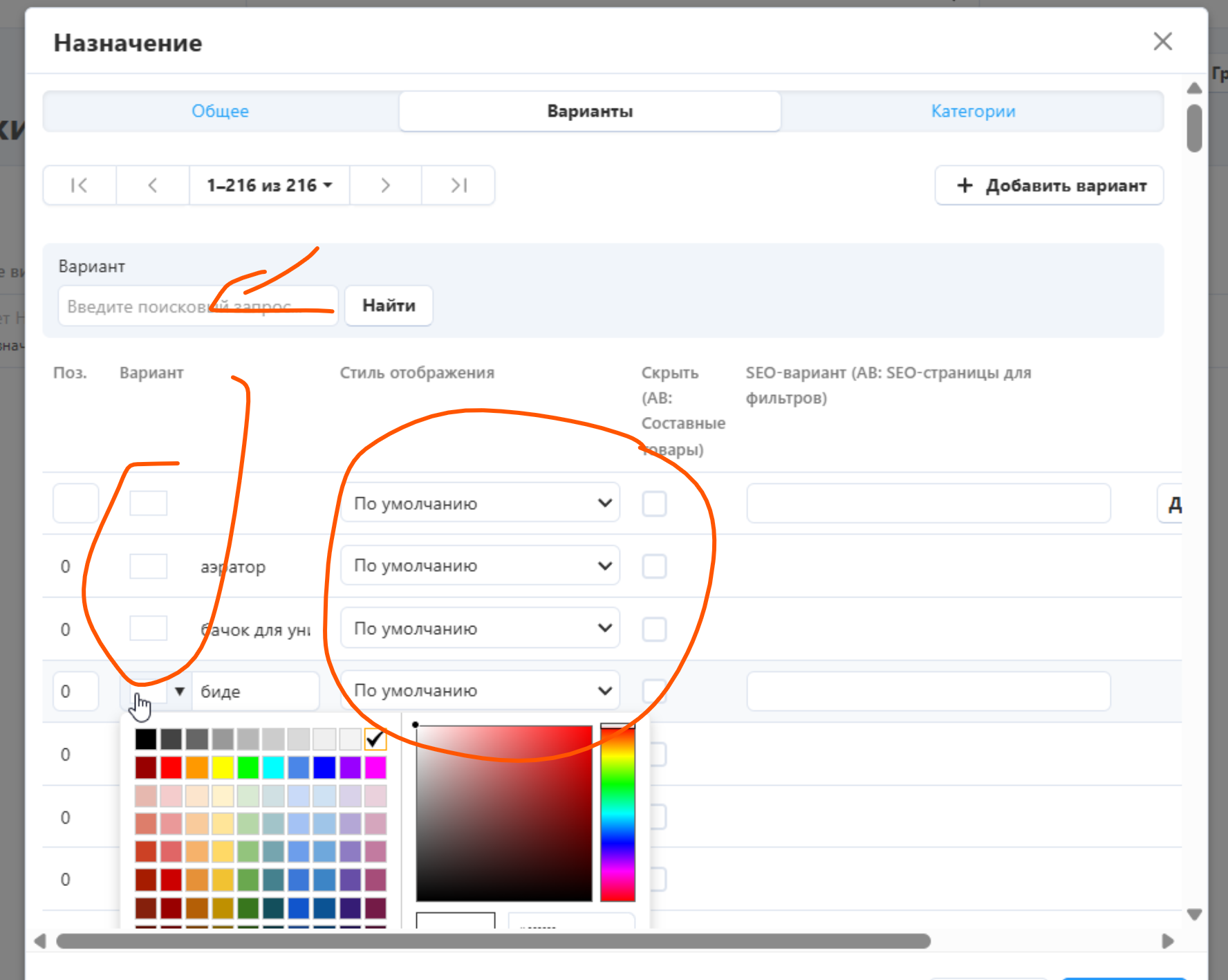1228x980 pixels.
Task: Click the color picker arrow beside биде
Action: 180,691
